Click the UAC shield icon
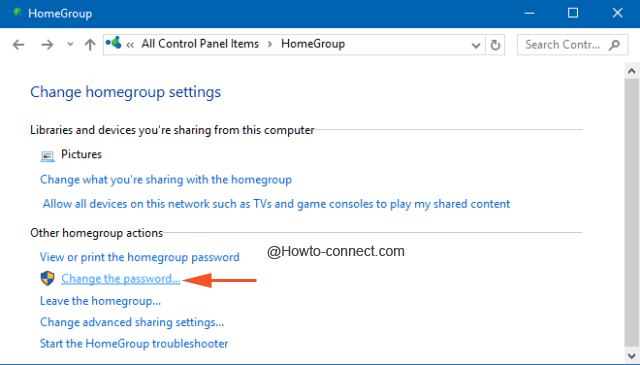 click(x=48, y=279)
